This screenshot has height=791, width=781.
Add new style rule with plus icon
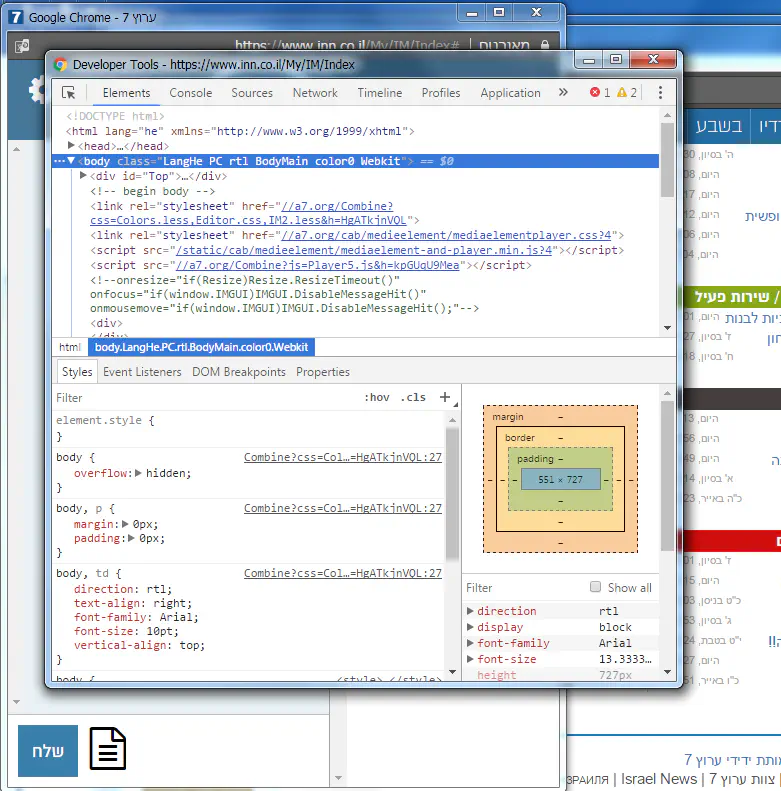coord(445,397)
